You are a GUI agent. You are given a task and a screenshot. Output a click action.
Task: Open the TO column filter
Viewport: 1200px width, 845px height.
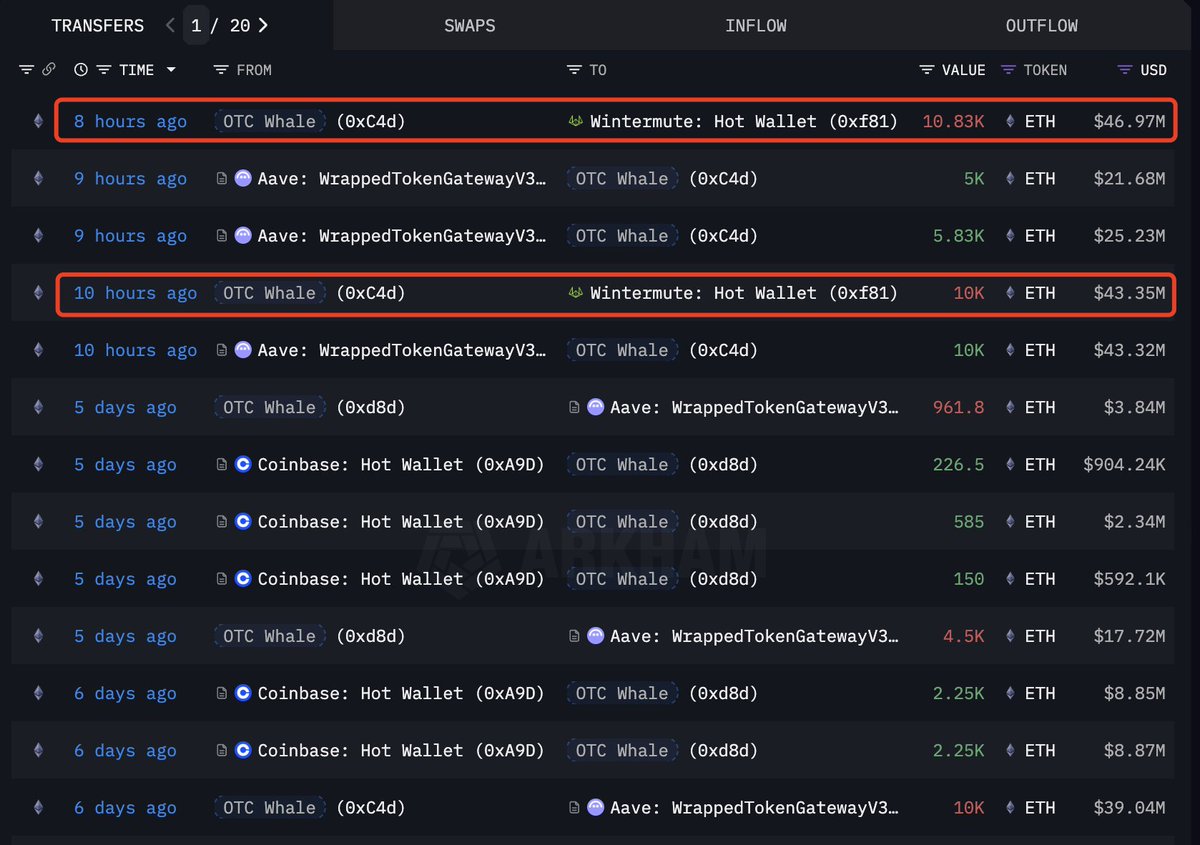[x=574, y=70]
